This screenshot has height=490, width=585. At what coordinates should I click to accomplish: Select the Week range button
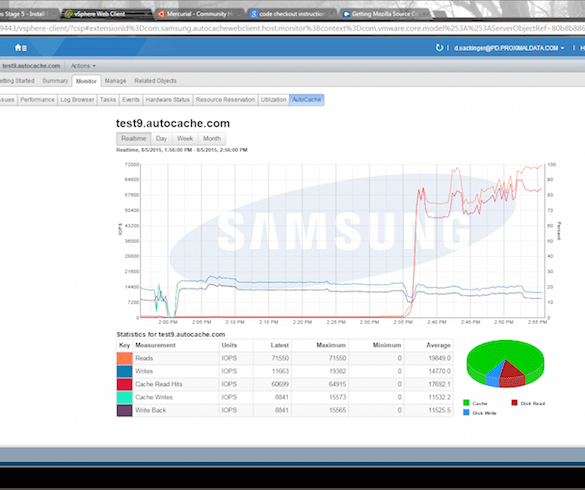coord(185,138)
